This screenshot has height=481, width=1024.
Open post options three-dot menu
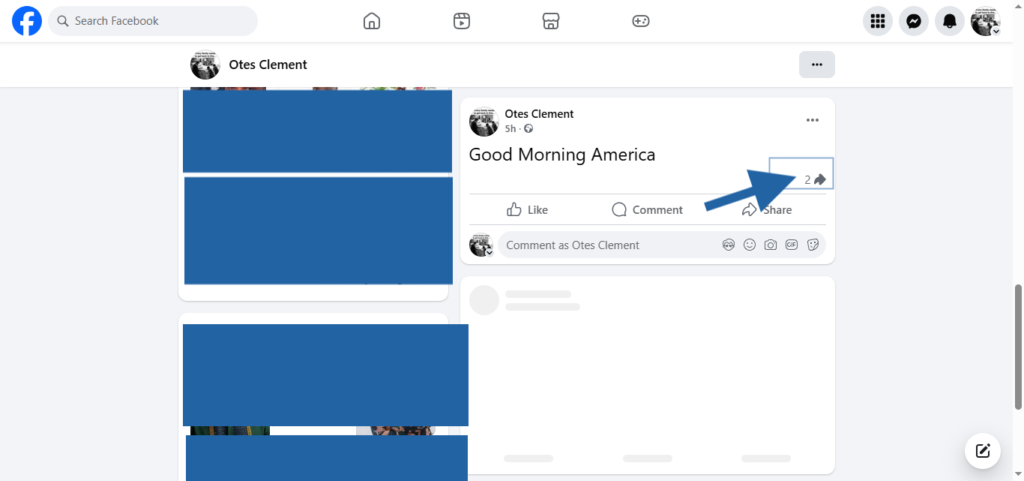click(x=813, y=121)
